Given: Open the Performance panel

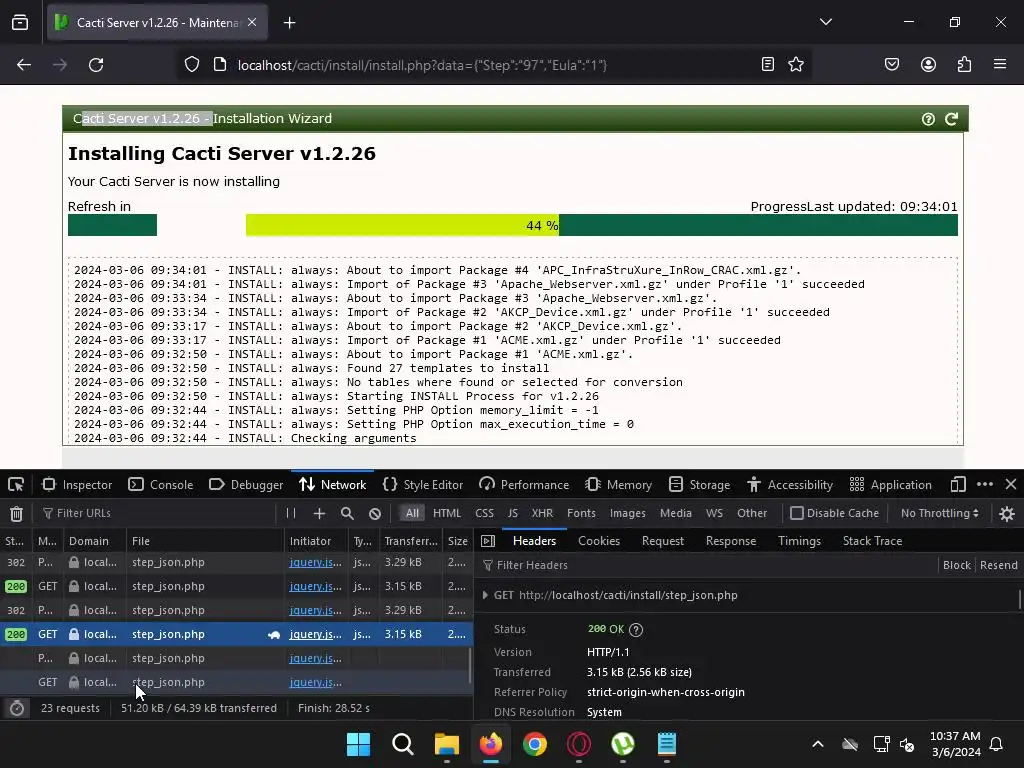Looking at the screenshot, I should click(x=524, y=485).
